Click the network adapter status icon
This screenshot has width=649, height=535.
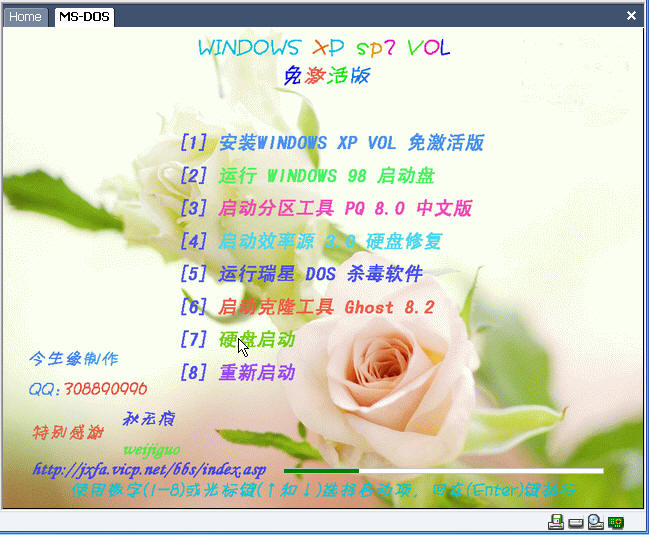[616, 523]
